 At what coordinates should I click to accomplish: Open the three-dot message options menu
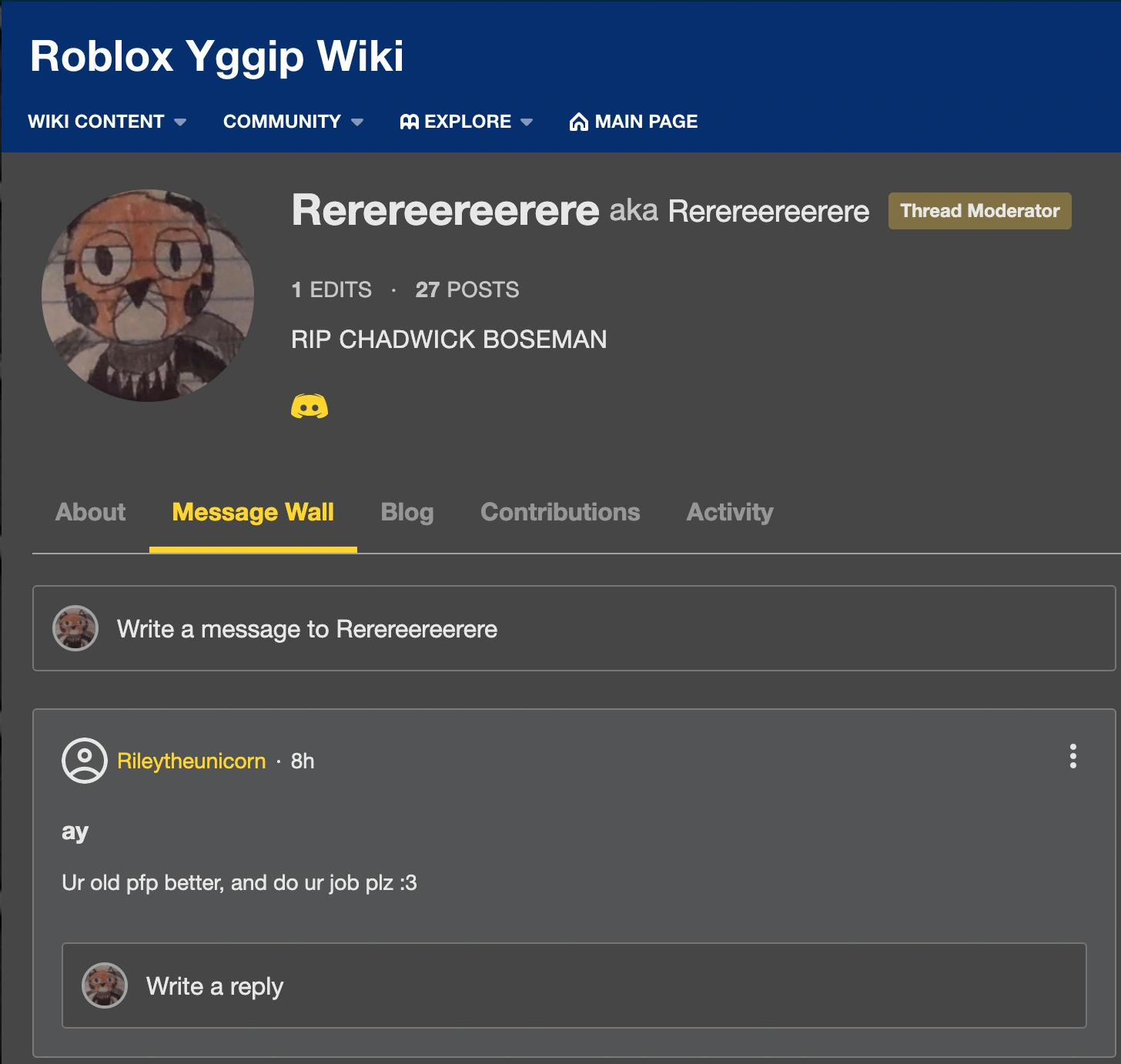pyautogui.click(x=1072, y=756)
